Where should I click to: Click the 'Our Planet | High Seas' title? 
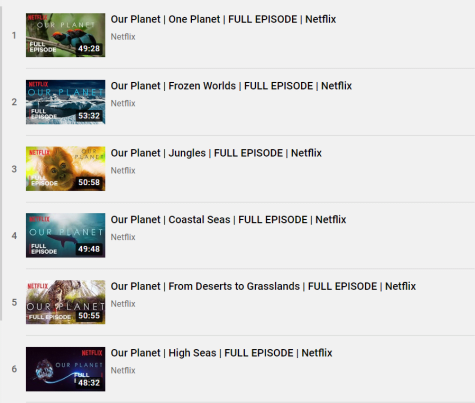point(222,353)
